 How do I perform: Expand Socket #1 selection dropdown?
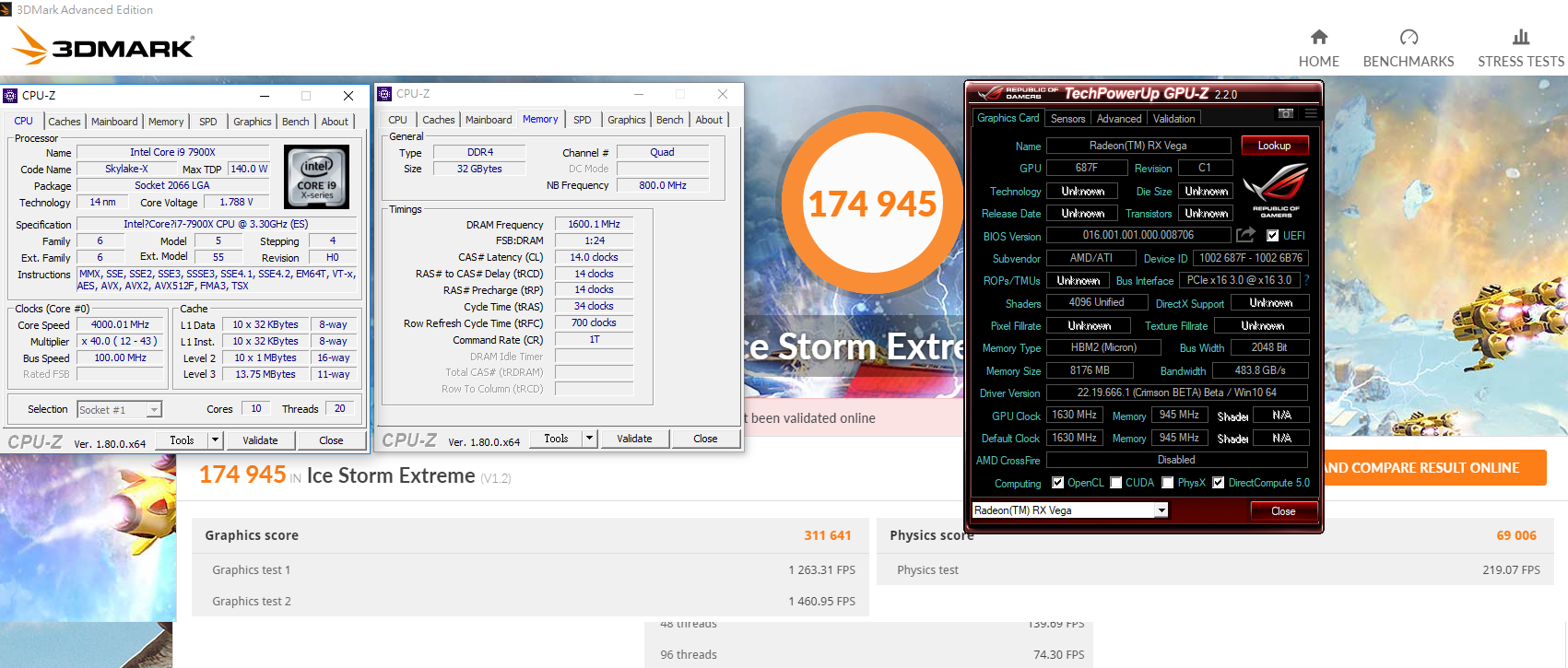tap(154, 410)
